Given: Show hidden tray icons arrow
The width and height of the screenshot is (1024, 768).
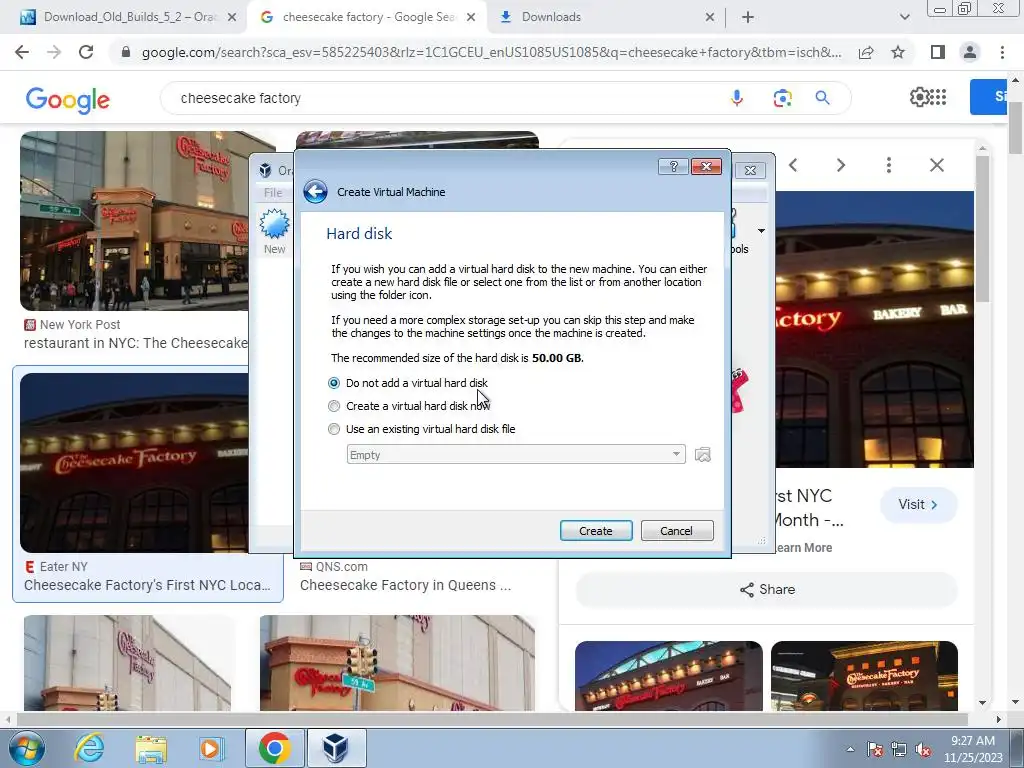Looking at the screenshot, I should (850, 750).
